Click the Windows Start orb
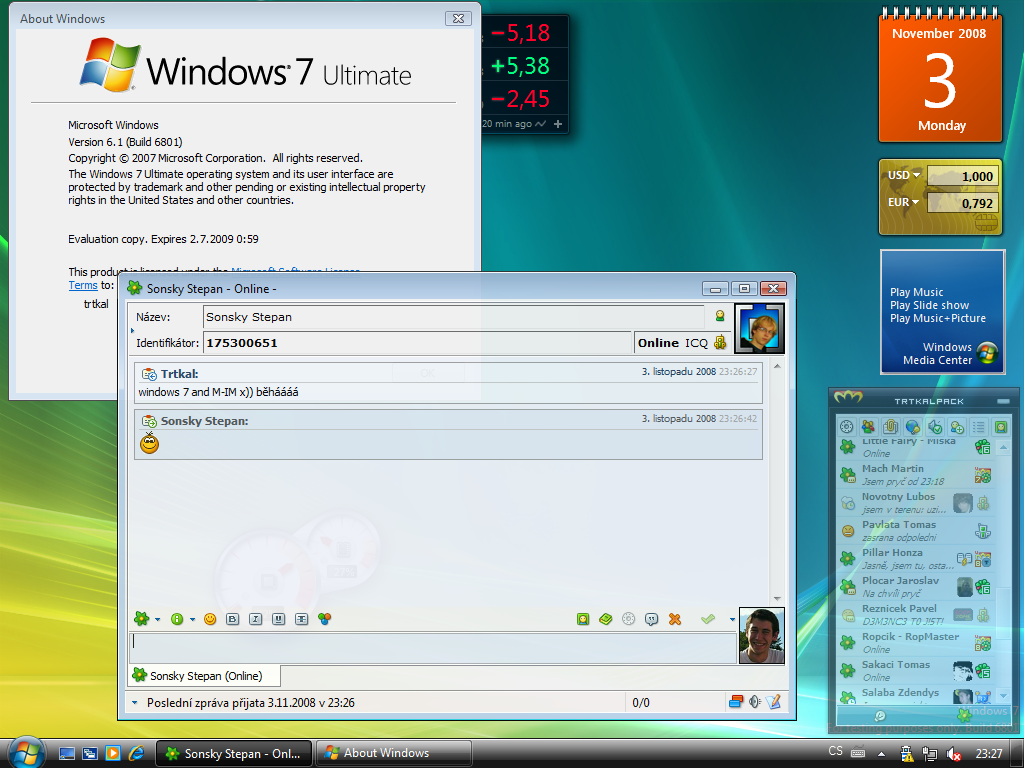Screen dimensions: 1024x768 (27, 752)
